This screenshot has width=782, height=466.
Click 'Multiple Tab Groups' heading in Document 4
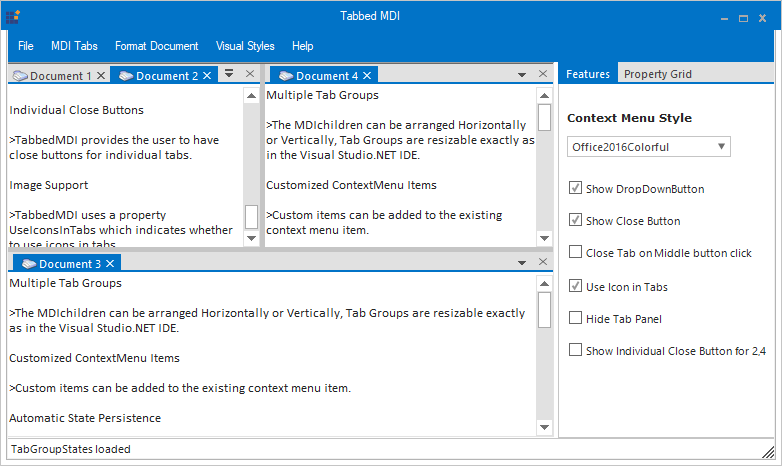pyautogui.click(x=322, y=95)
